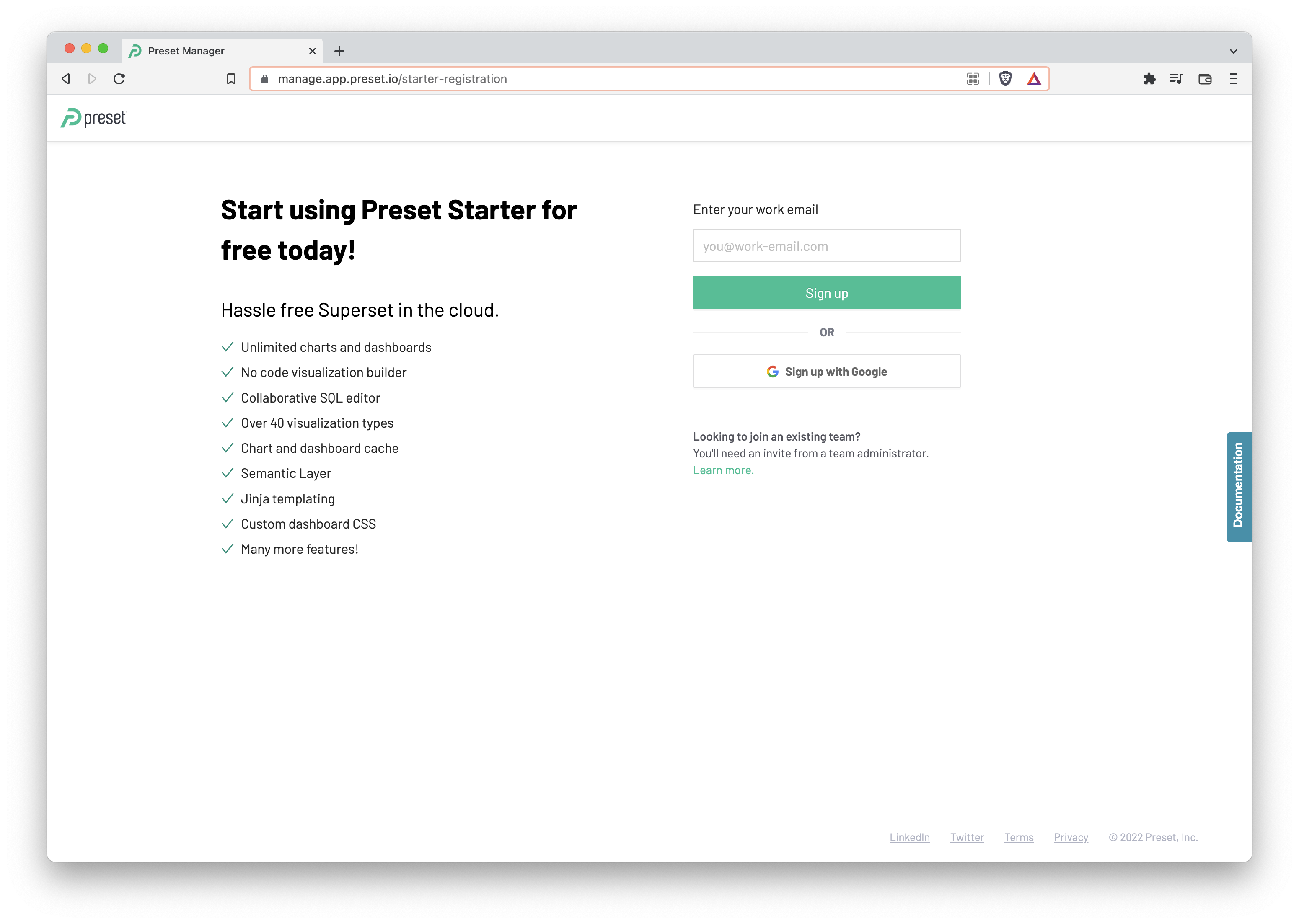Open Brave Playlist

click(1176, 78)
